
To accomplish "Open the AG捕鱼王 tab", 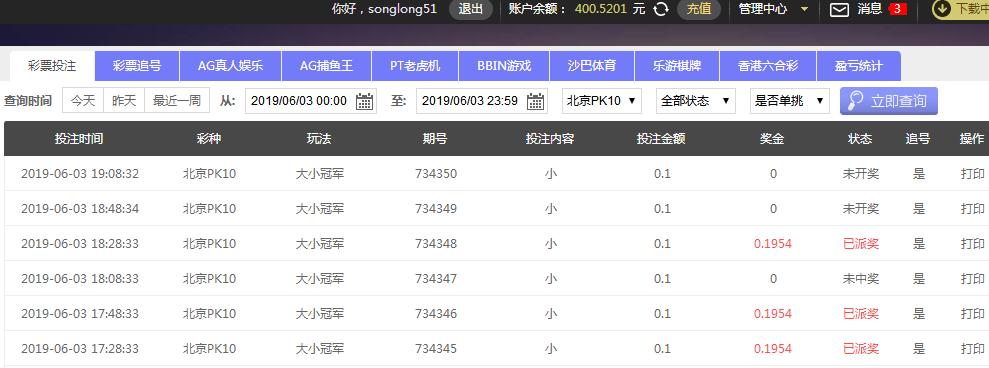I will click(326, 66).
